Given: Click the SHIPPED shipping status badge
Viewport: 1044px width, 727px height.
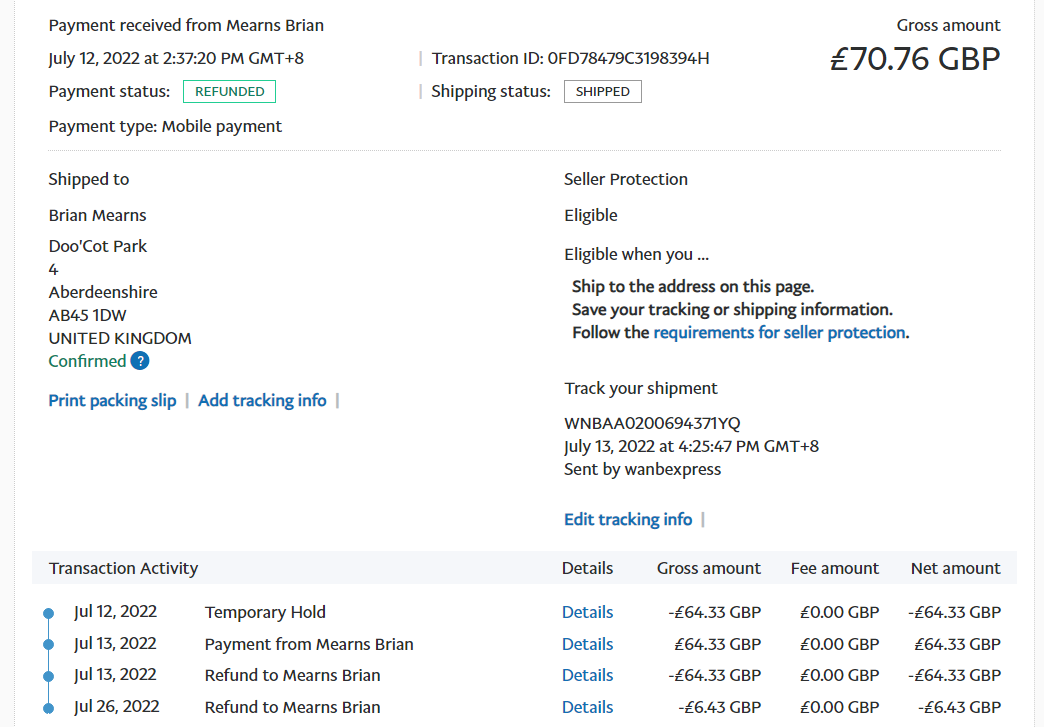Looking at the screenshot, I should [602, 92].
